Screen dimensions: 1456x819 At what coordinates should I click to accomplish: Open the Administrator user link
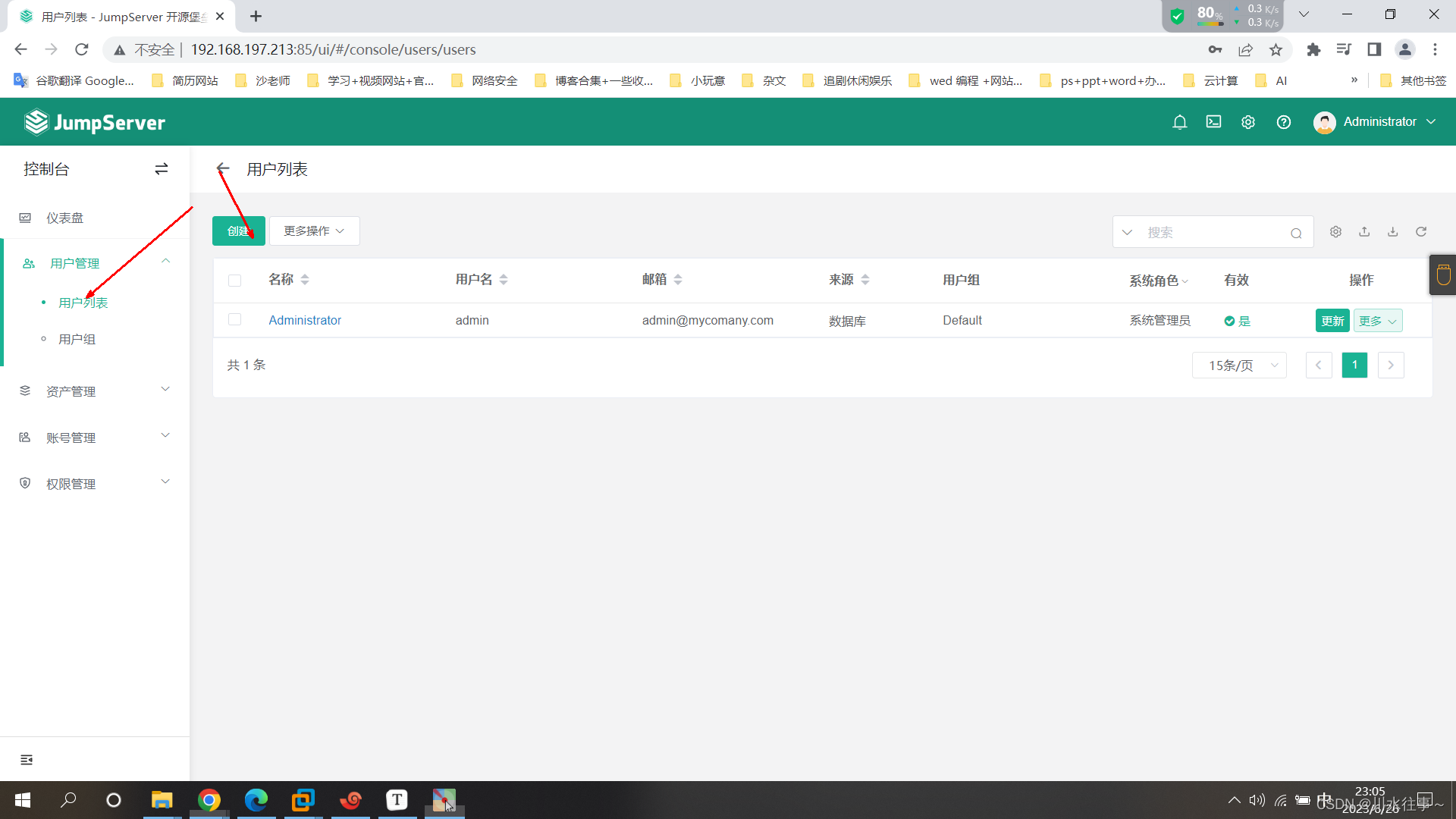point(305,320)
